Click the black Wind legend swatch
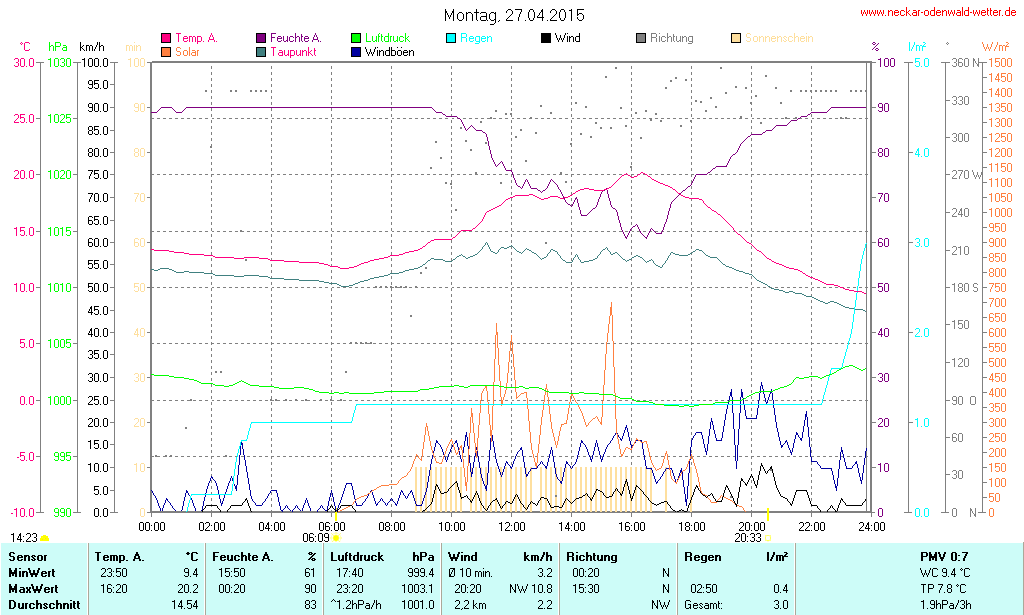This screenshot has width=1024, height=615. tap(546, 38)
